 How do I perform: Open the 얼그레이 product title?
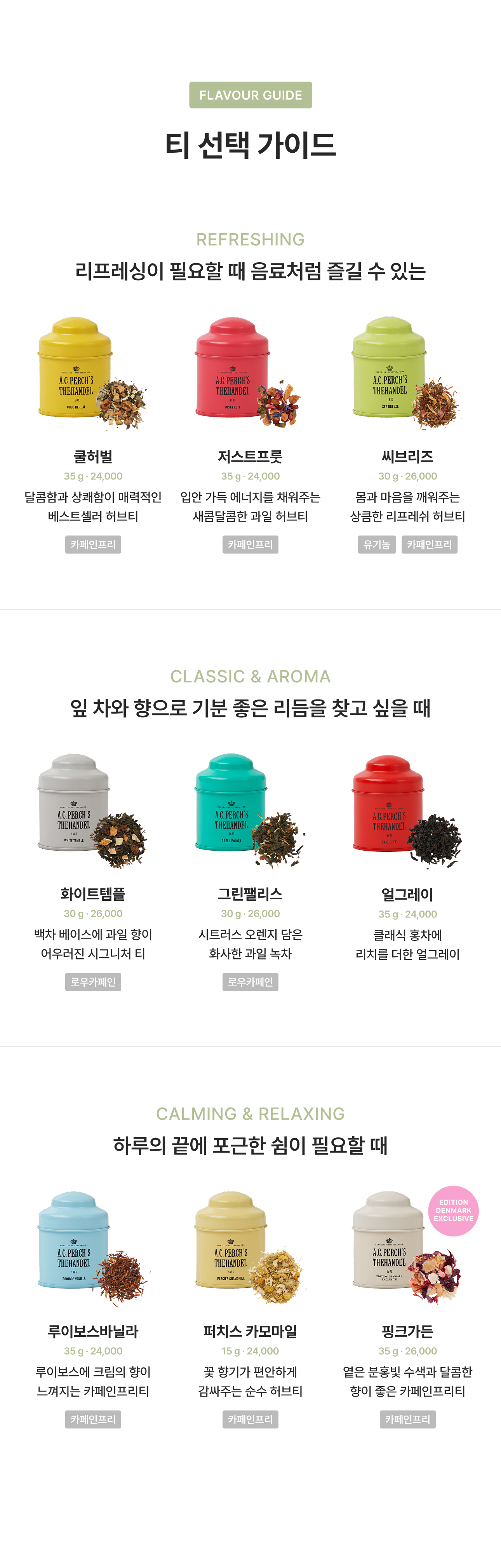pos(407,895)
